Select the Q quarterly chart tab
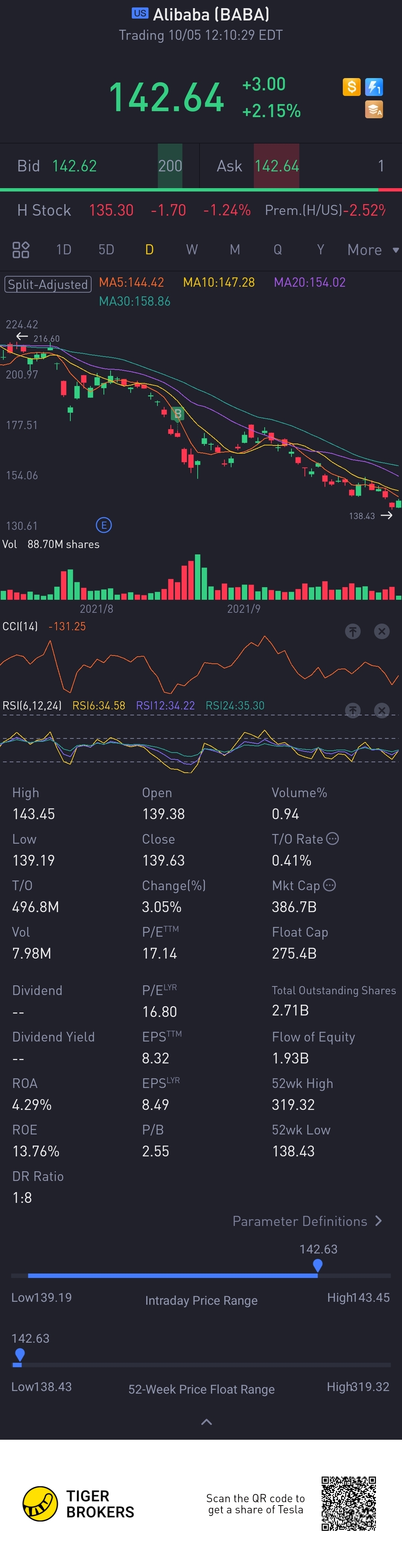This screenshot has height=1568, width=402. point(278,249)
